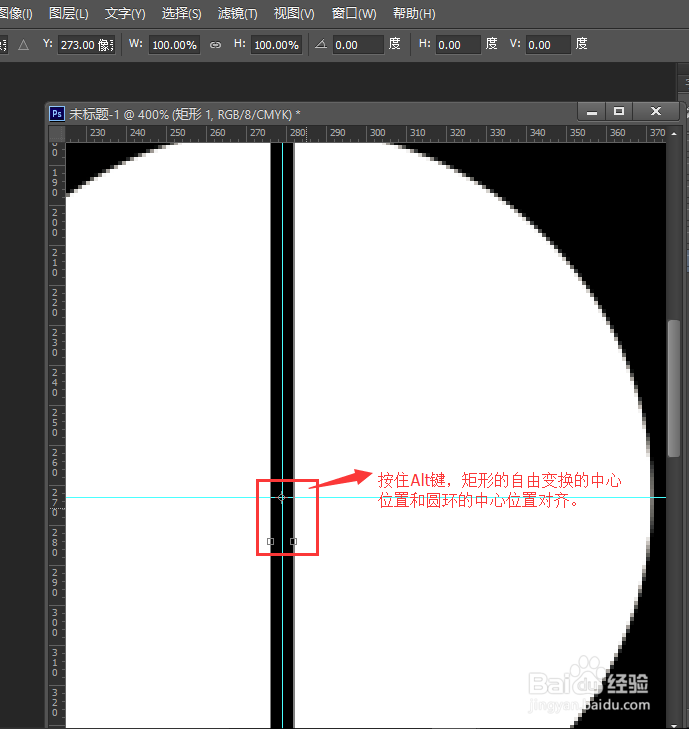Click the vertical scrollbar thumb
The width and height of the screenshot is (689, 729).
674,389
